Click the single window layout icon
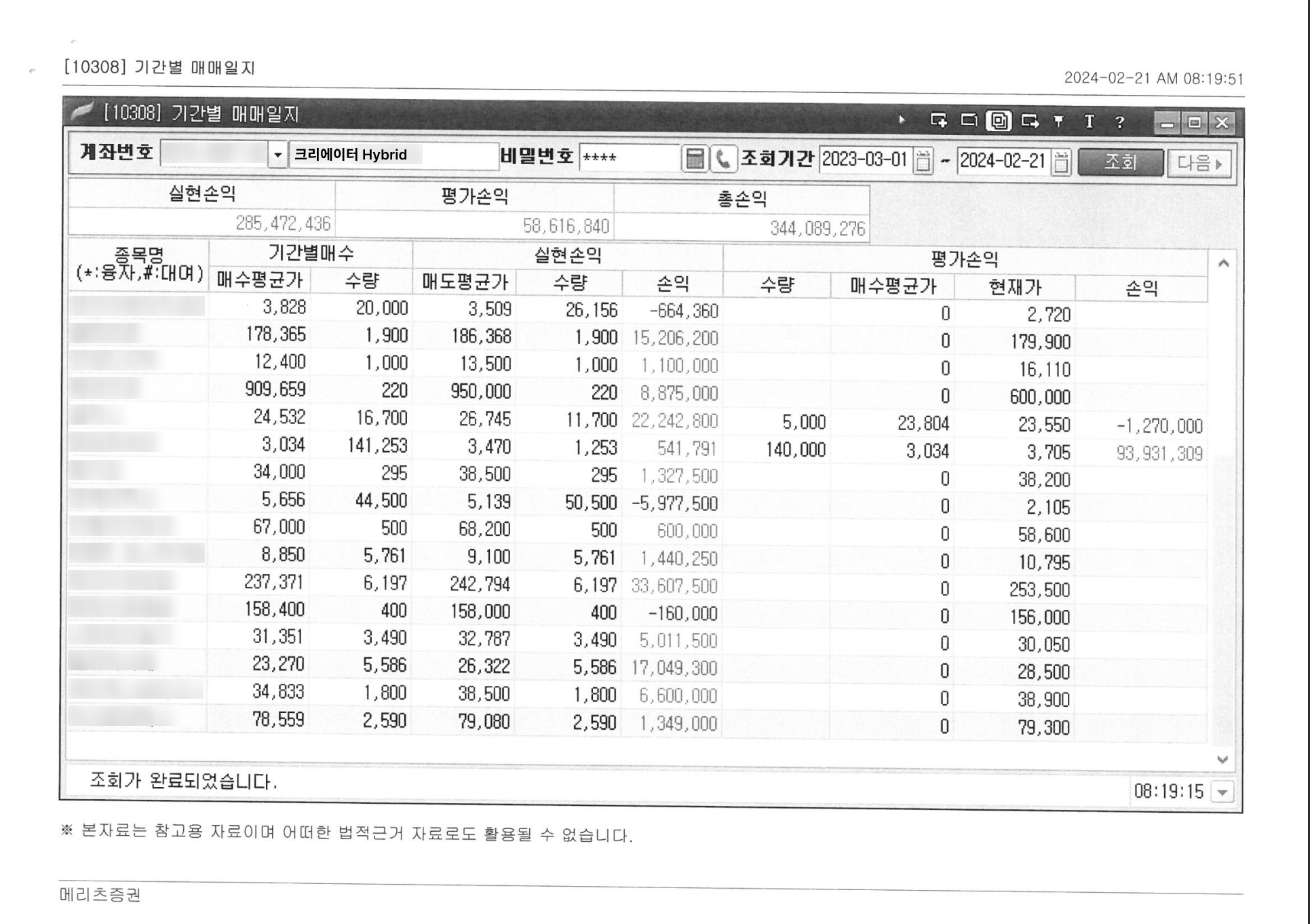 pos(969,121)
